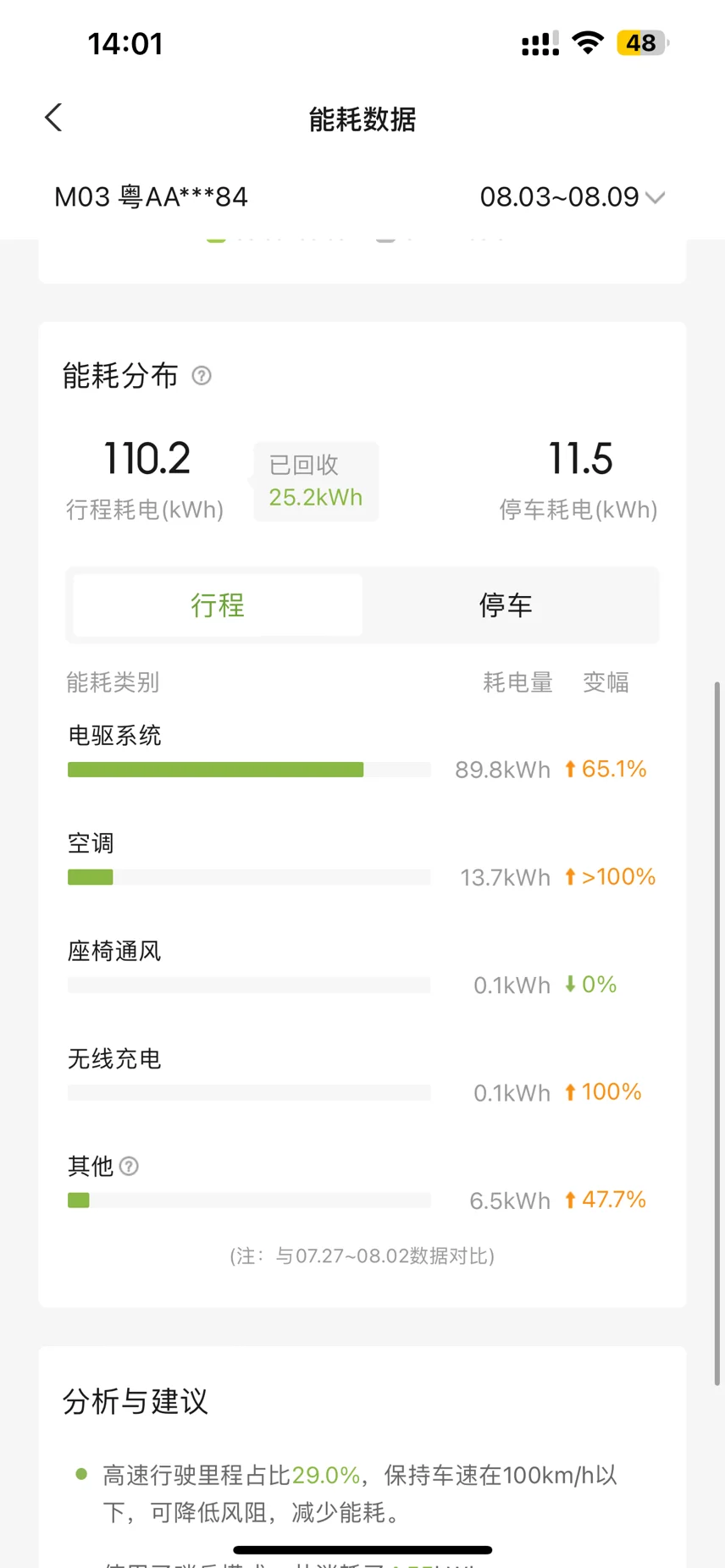Viewport: 725px width, 1568px height.
Task: Tap the back arrow icon
Action: (53, 118)
